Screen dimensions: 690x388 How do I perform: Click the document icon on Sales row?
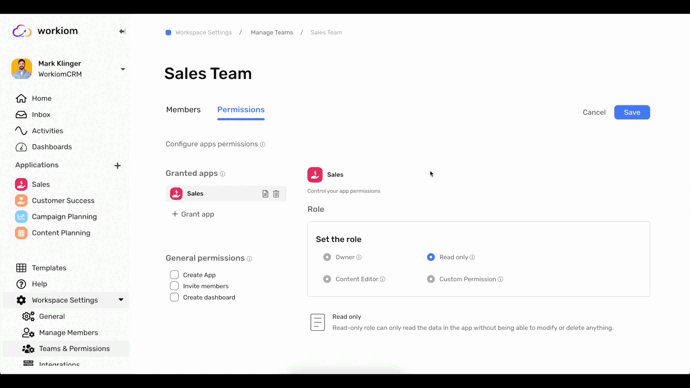[x=265, y=194]
